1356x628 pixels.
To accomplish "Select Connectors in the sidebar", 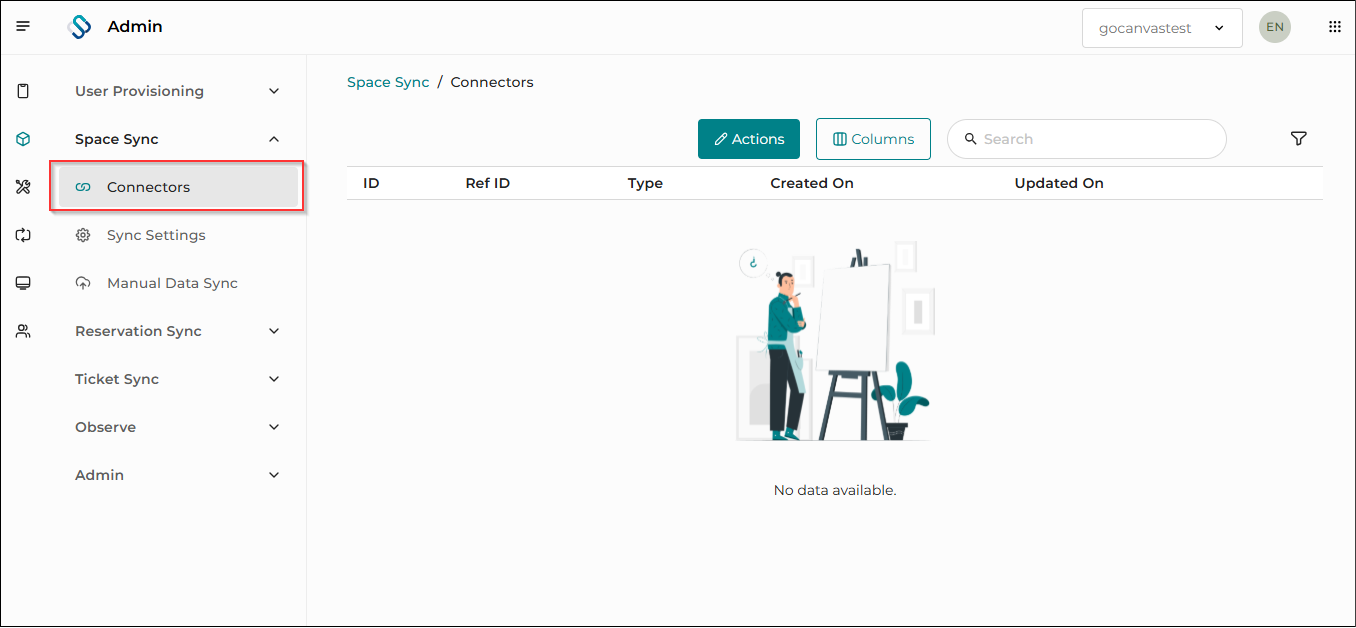I will (178, 187).
